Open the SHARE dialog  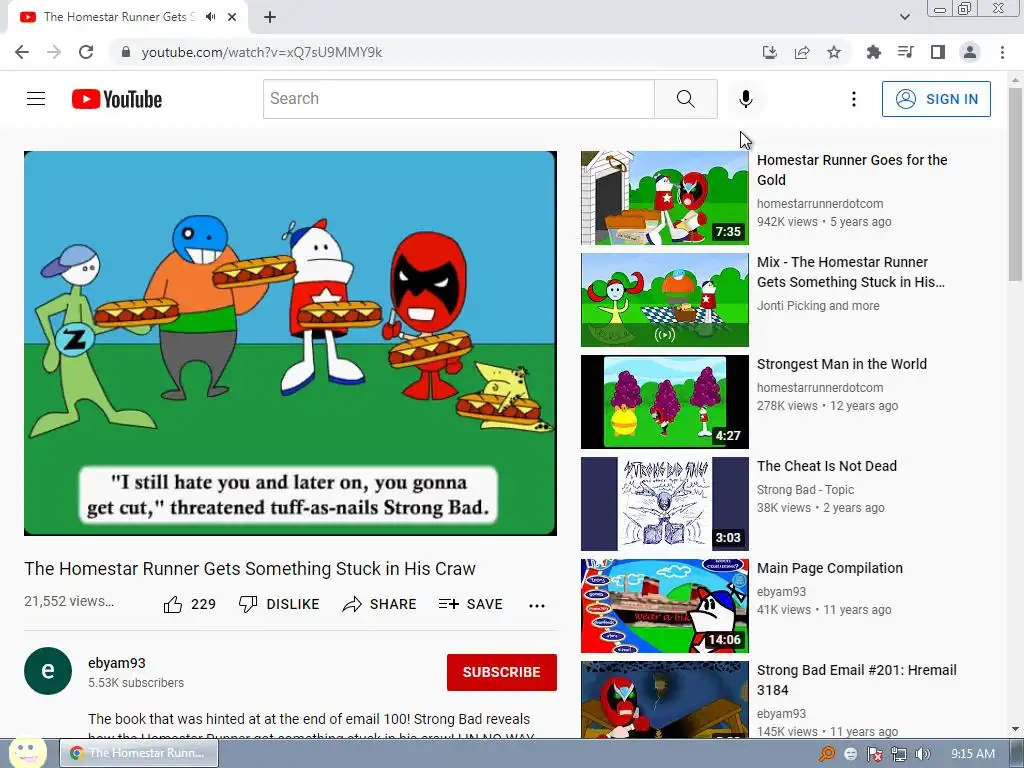point(379,604)
